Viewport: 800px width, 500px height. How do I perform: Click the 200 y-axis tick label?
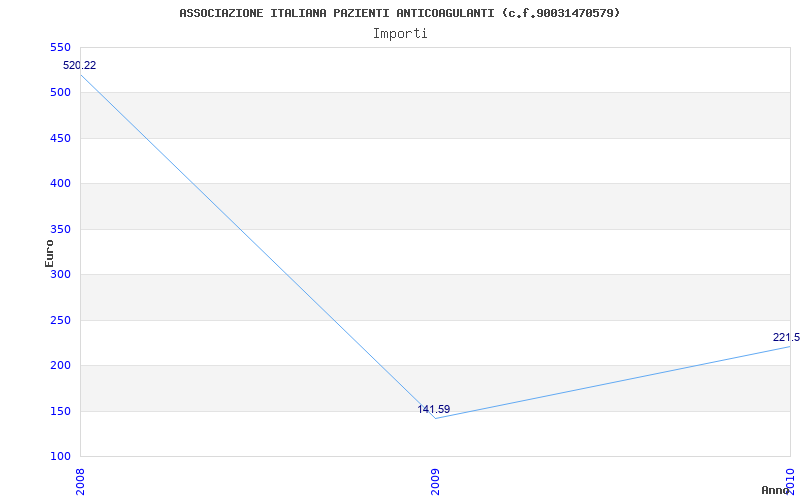(x=60, y=366)
